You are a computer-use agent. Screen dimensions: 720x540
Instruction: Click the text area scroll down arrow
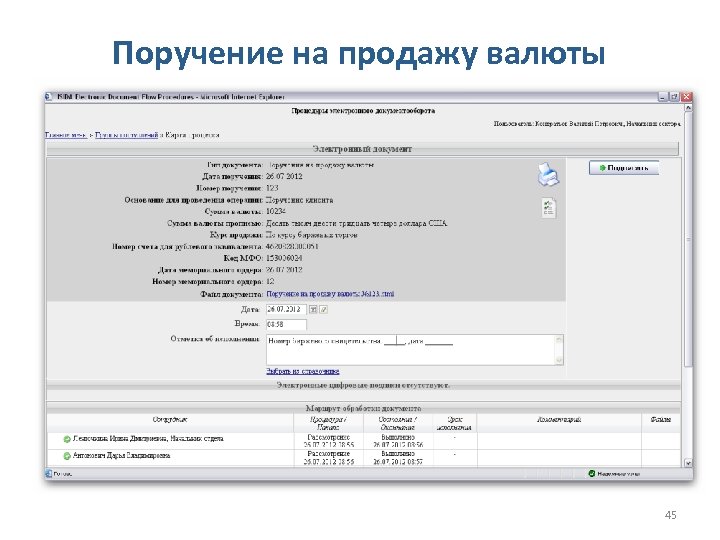[559, 360]
